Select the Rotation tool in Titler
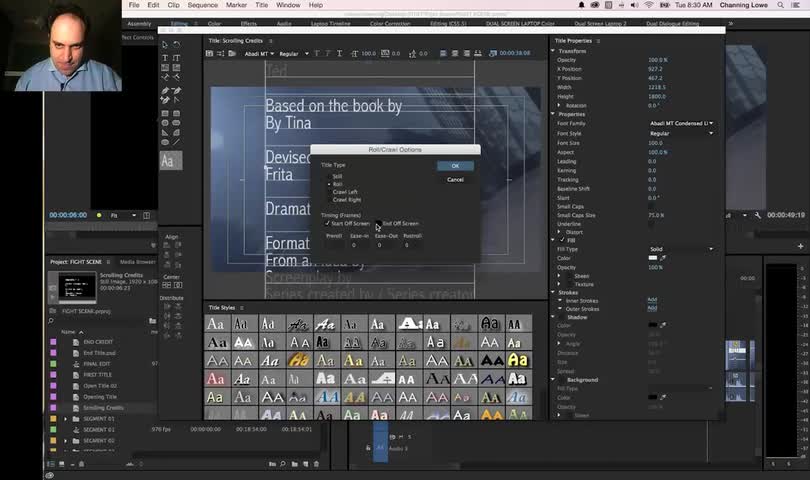The height and width of the screenshot is (480, 810). point(177,45)
